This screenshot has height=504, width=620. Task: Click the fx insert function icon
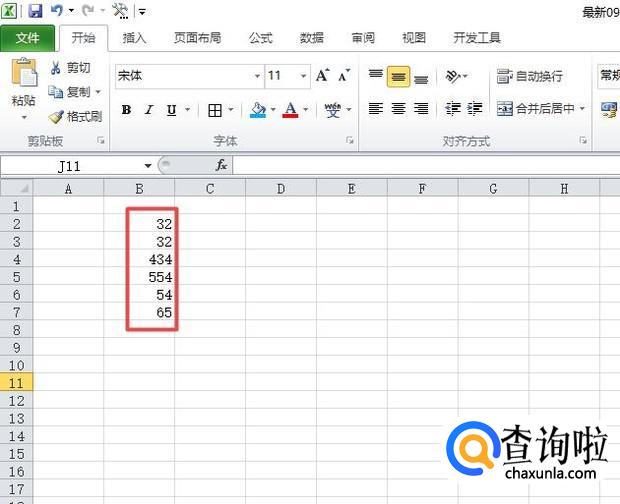click(x=221, y=165)
